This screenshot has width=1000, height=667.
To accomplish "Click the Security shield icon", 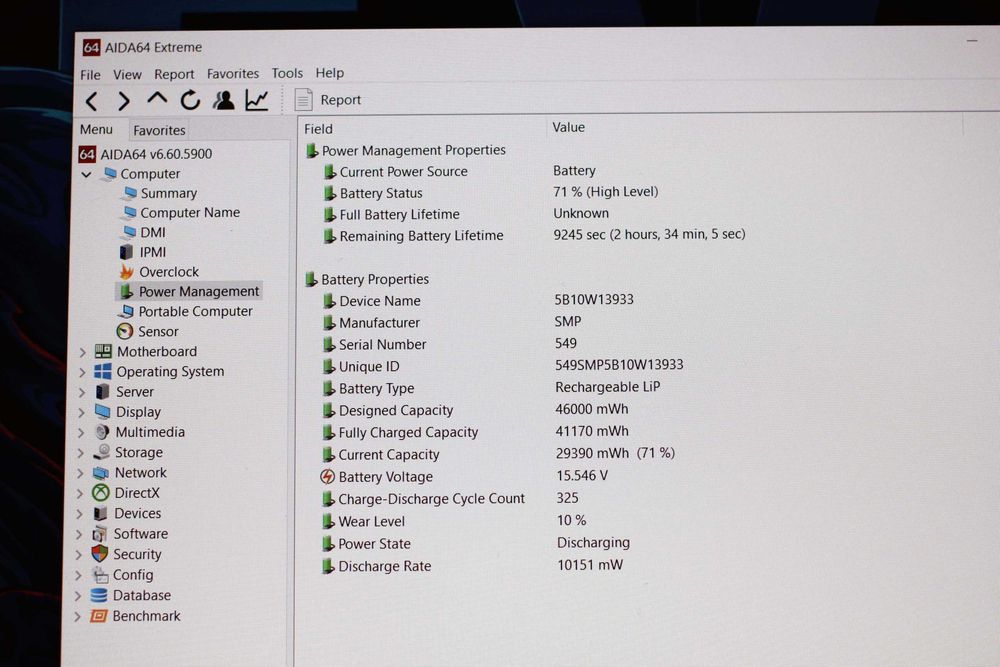I will (99, 553).
